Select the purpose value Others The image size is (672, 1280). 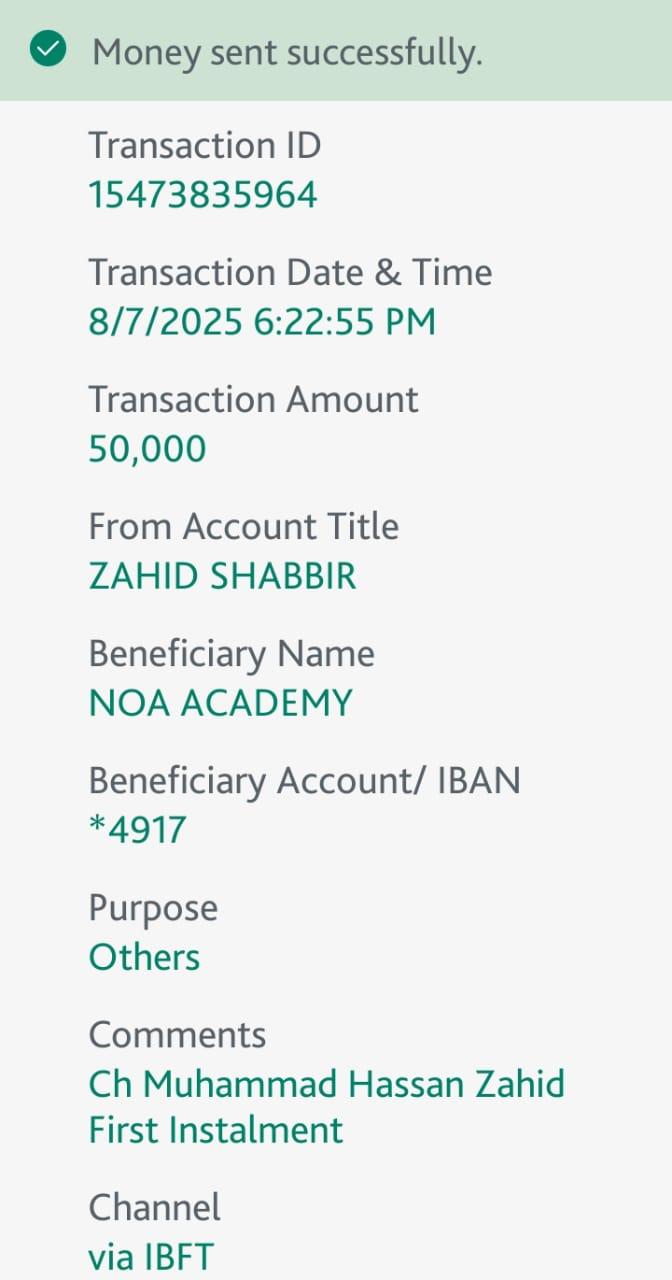tap(144, 957)
